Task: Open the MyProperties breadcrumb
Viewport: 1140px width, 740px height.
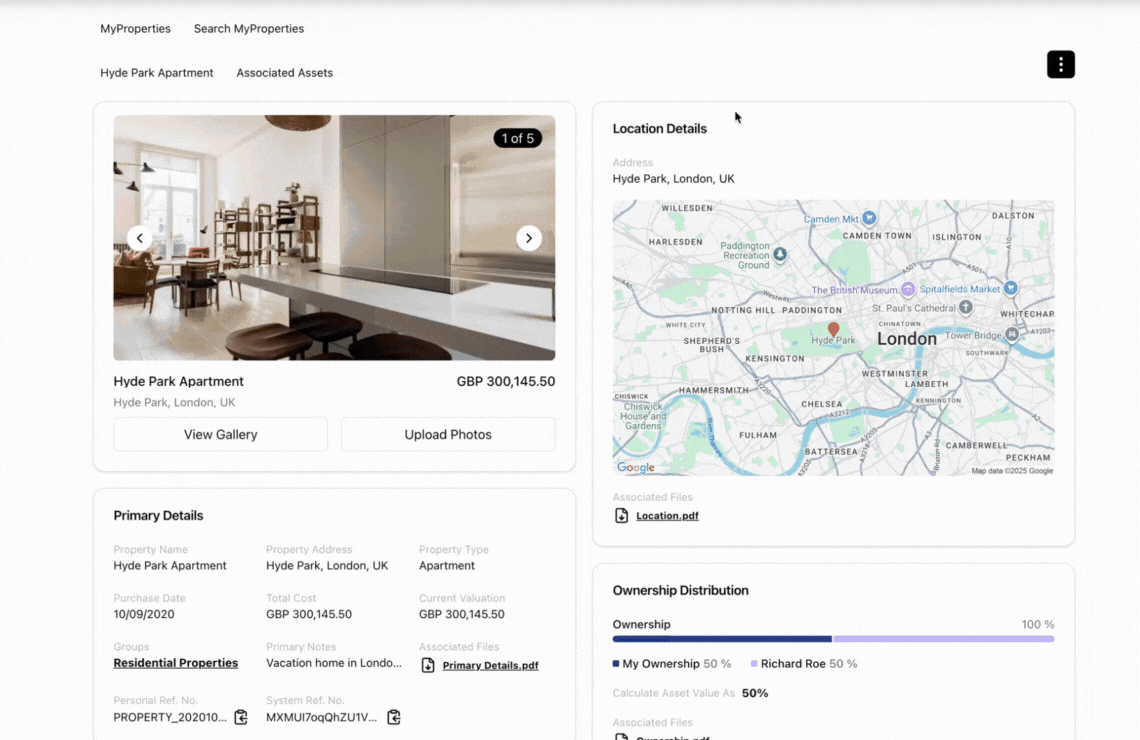Action: (x=135, y=29)
